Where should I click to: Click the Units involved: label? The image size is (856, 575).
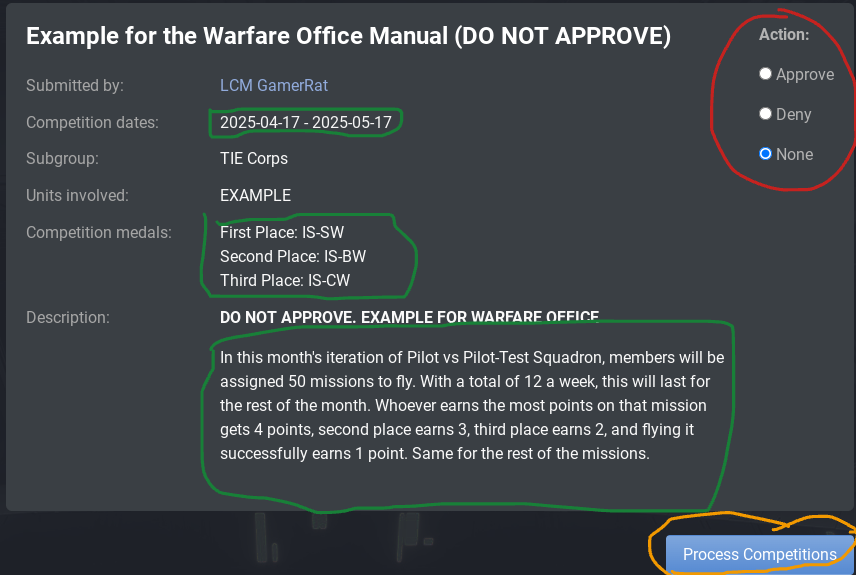click(78, 195)
